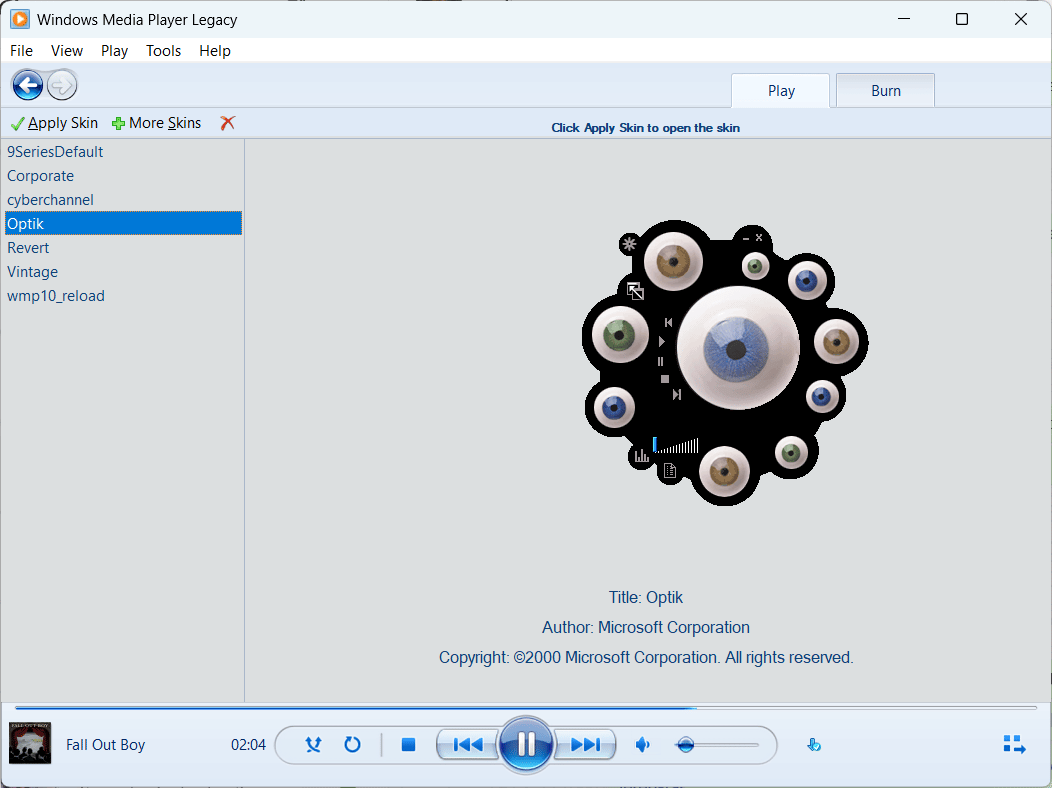Click the elapsed time 02:04
Image resolution: width=1052 pixels, height=788 pixels.
[x=248, y=744]
